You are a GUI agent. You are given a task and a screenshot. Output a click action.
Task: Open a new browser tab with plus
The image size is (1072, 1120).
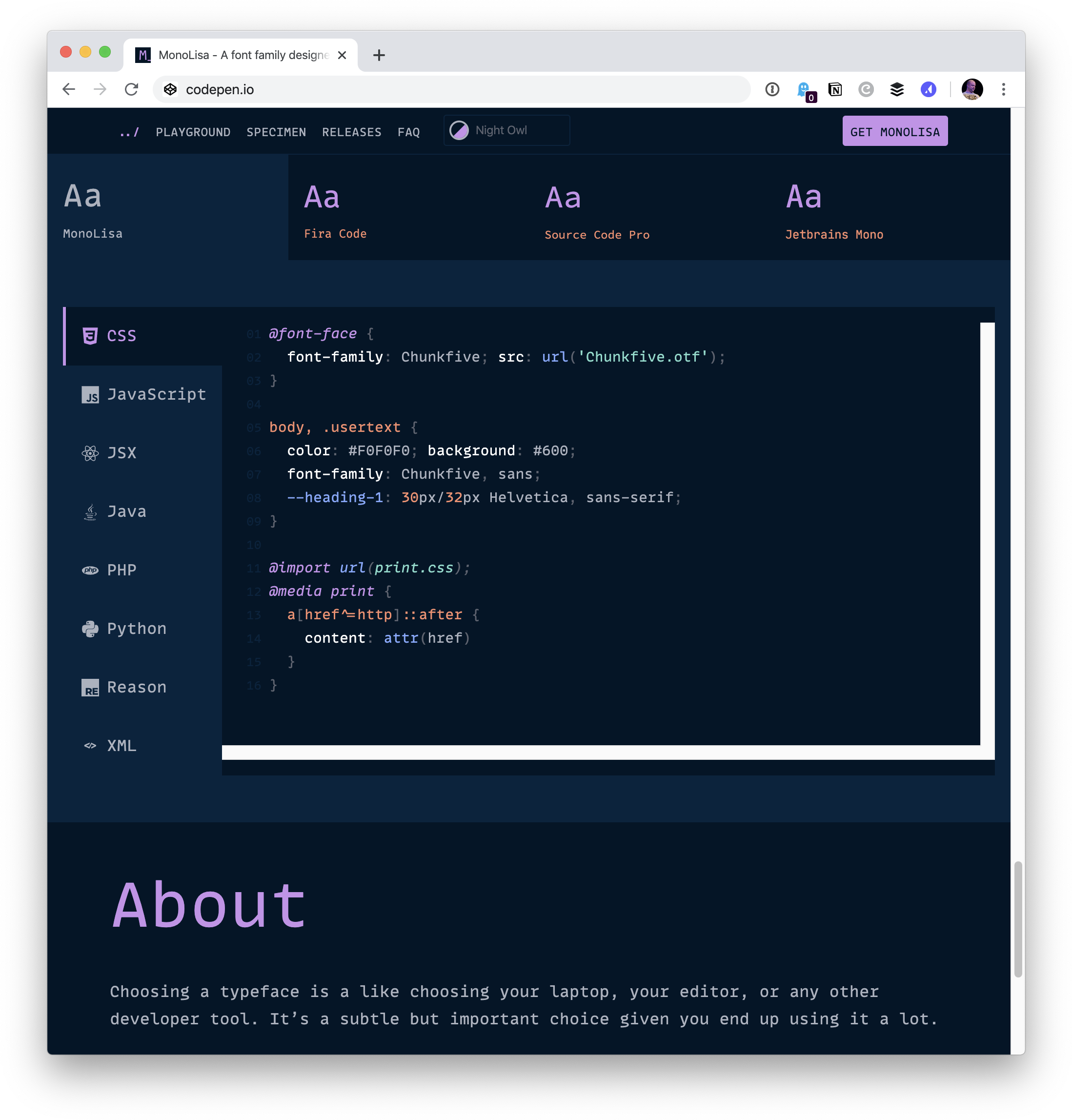[x=379, y=55]
